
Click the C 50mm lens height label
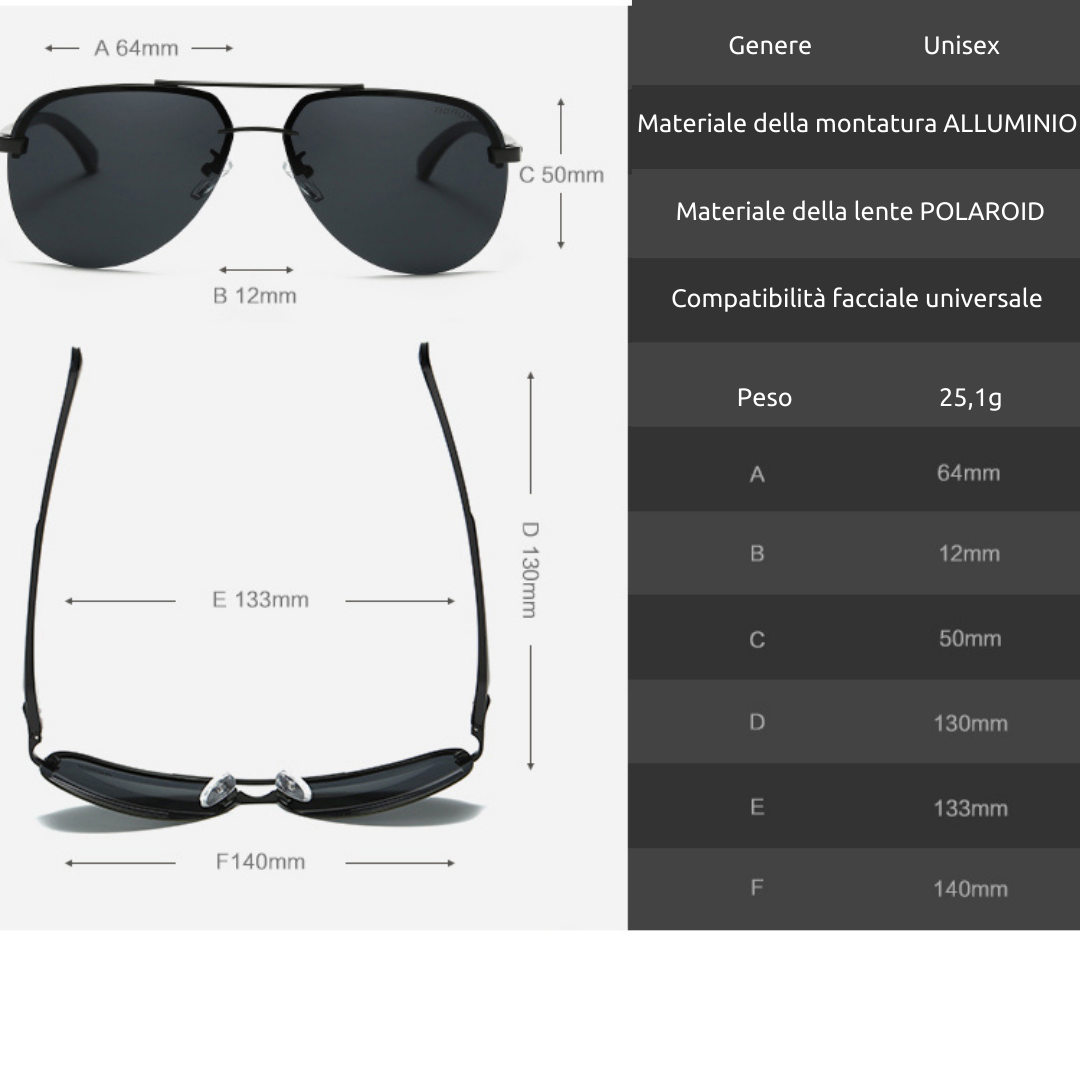click(x=561, y=175)
